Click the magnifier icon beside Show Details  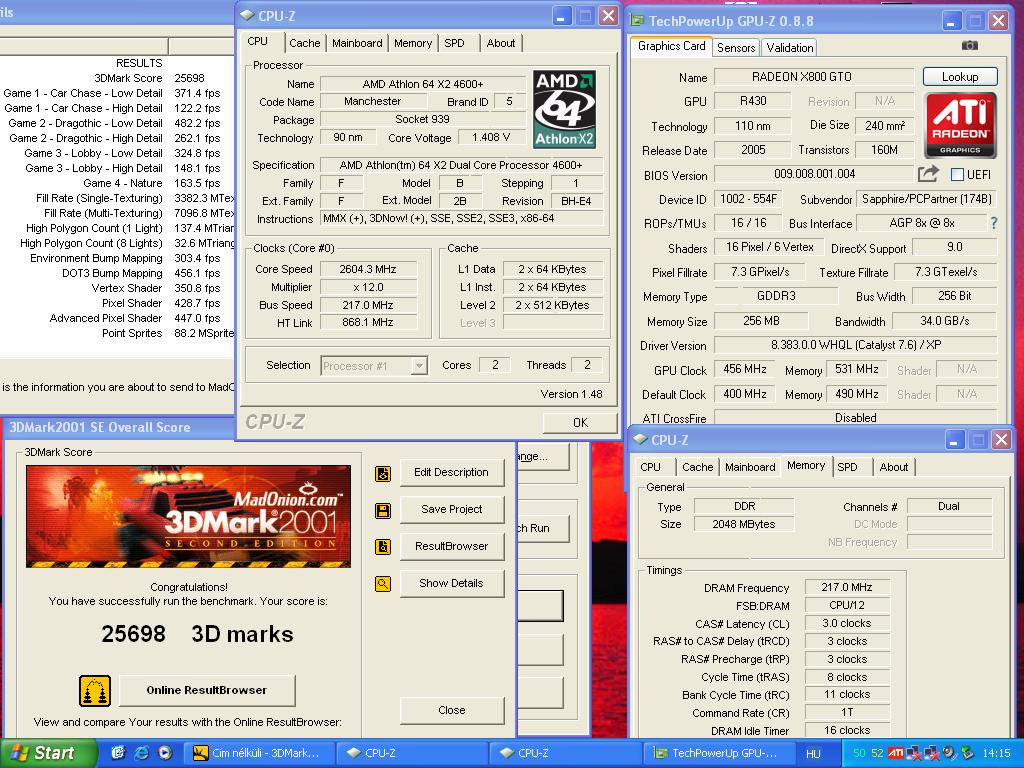(383, 583)
